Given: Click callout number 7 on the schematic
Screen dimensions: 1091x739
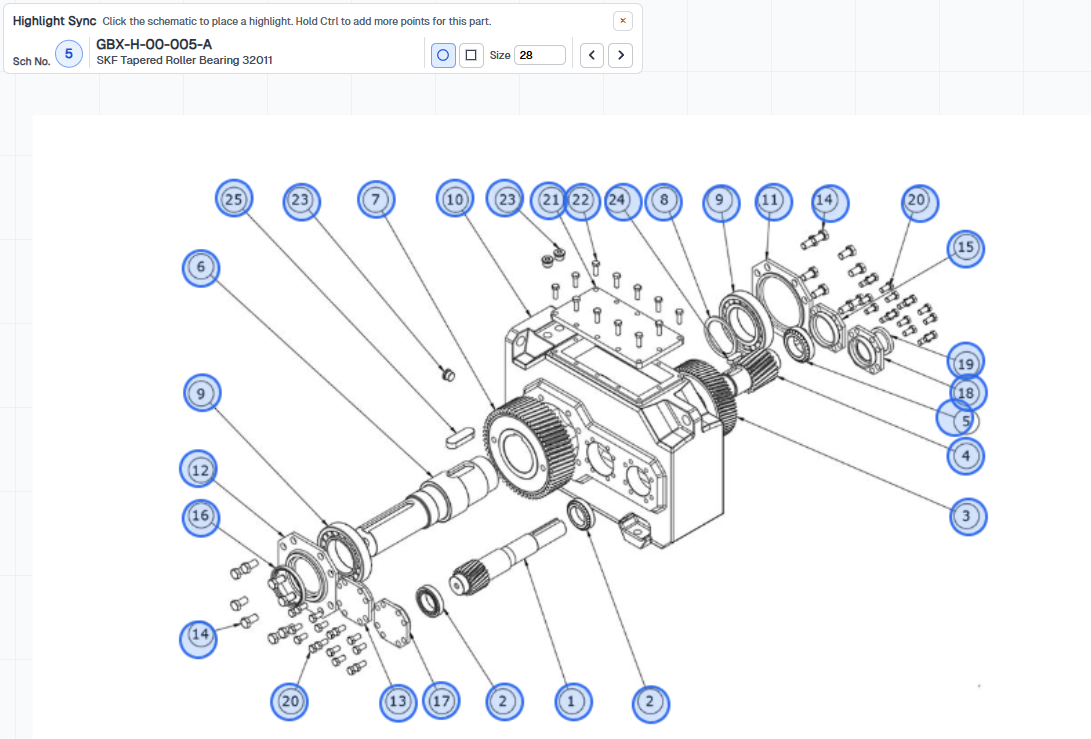Looking at the screenshot, I should pyautogui.click(x=376, y=200).
